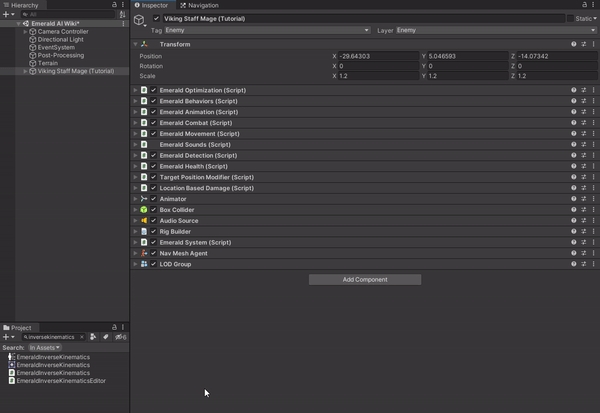Expand the Emerald Health script component
The image size is (600, 413).
pos(135,166)
